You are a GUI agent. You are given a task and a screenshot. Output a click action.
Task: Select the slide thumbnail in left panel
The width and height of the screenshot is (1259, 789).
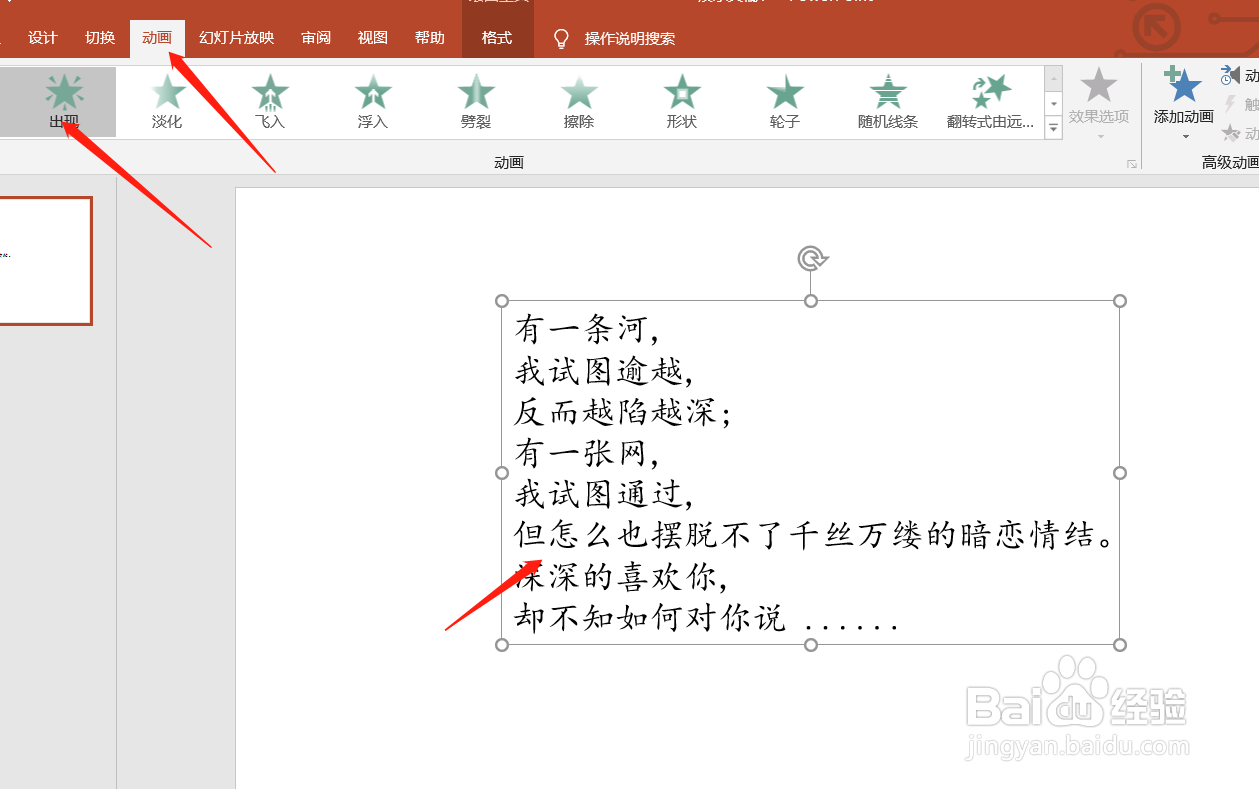45,260
